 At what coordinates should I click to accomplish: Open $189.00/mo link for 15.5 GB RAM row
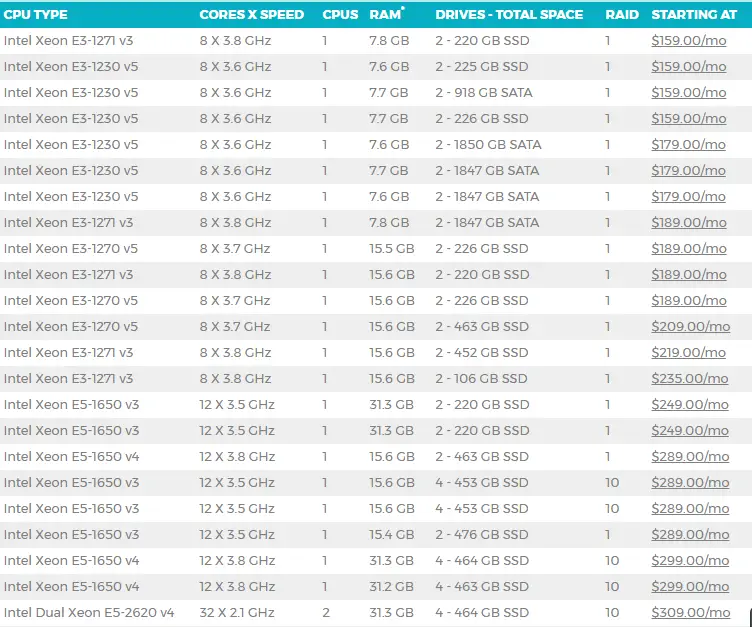click(689, 248)
